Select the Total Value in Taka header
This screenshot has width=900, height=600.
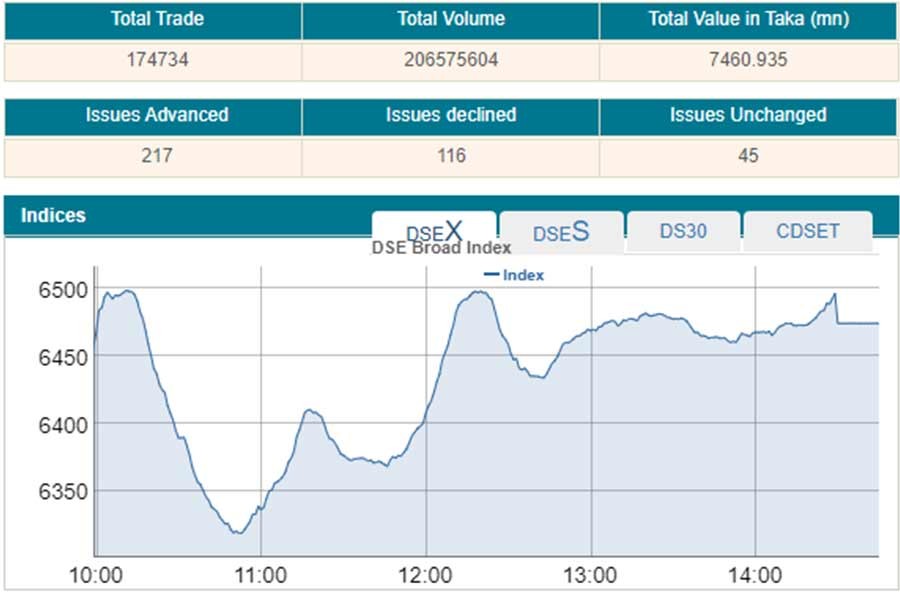(x=747, y=19)
